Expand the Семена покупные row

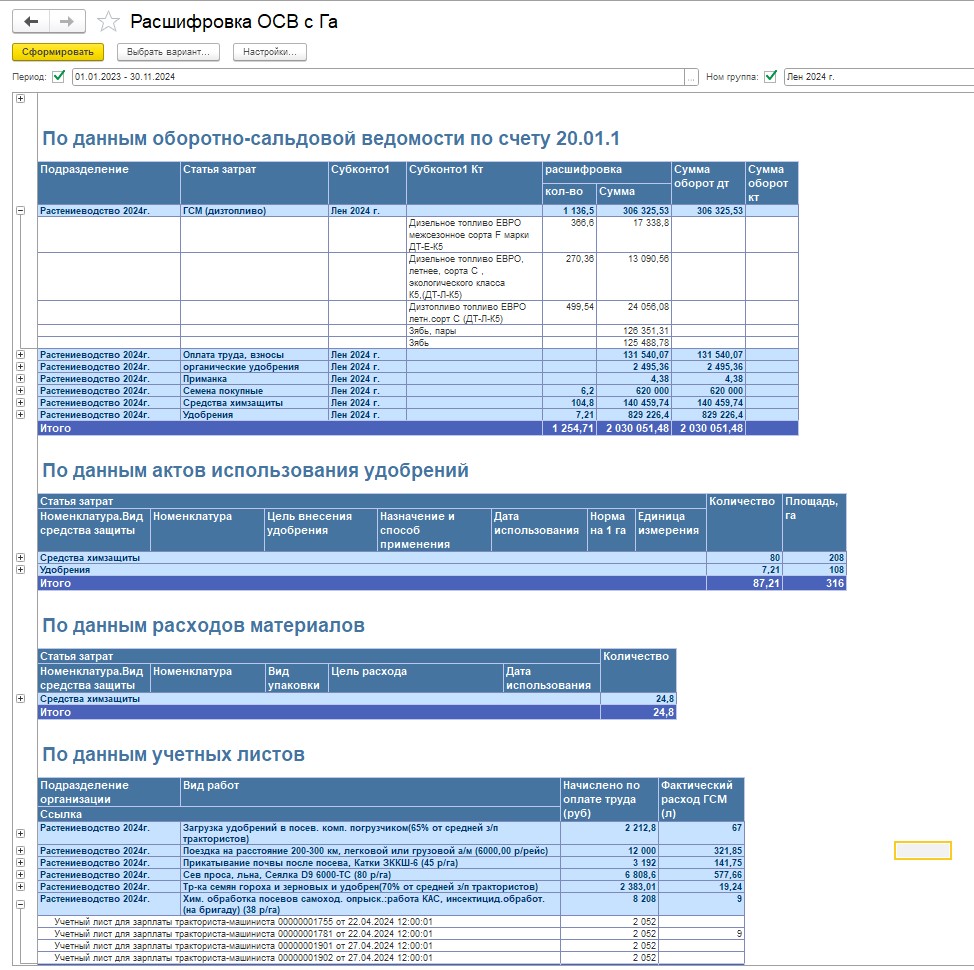pos(20,390)
